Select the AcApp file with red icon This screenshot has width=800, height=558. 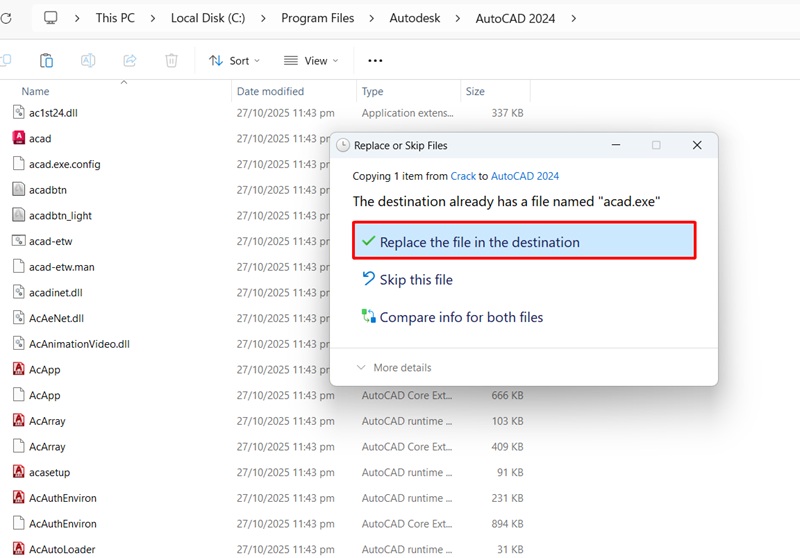tap(19, 369)
